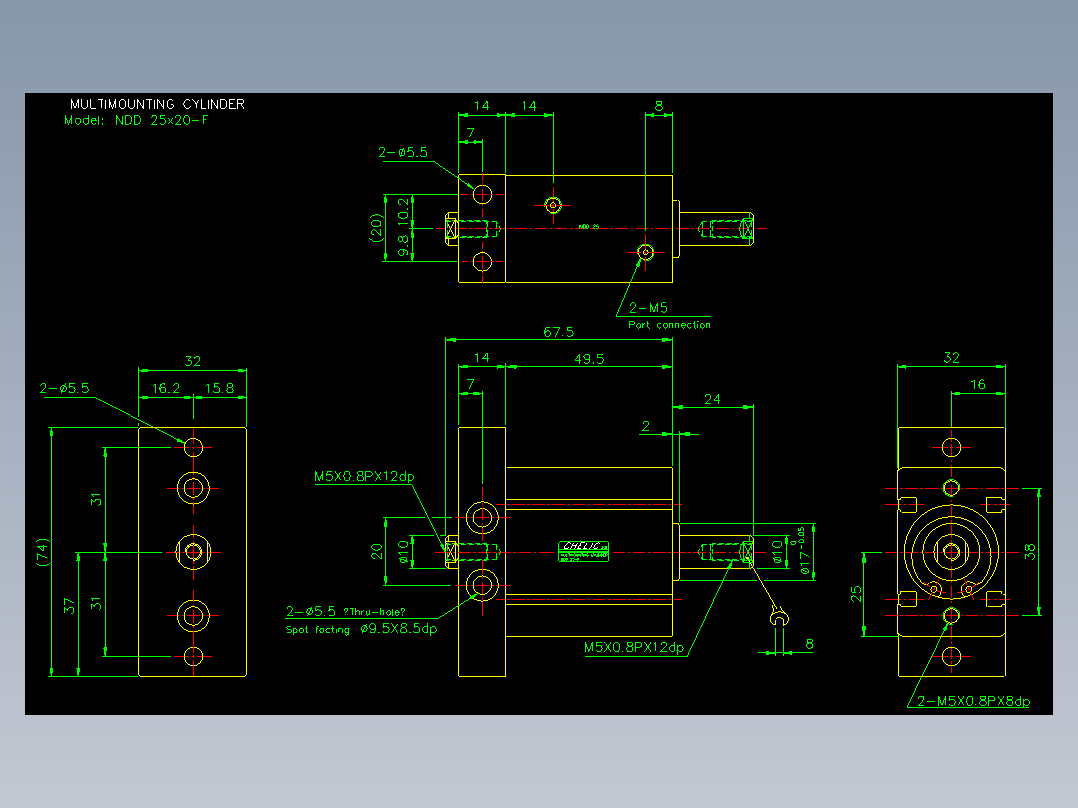Image resolution: width=1078 pixels, height=808 pixels.
Task: Click the MULTIMOUNTING CYLINDER title text
Action: (x=157, y=104)
